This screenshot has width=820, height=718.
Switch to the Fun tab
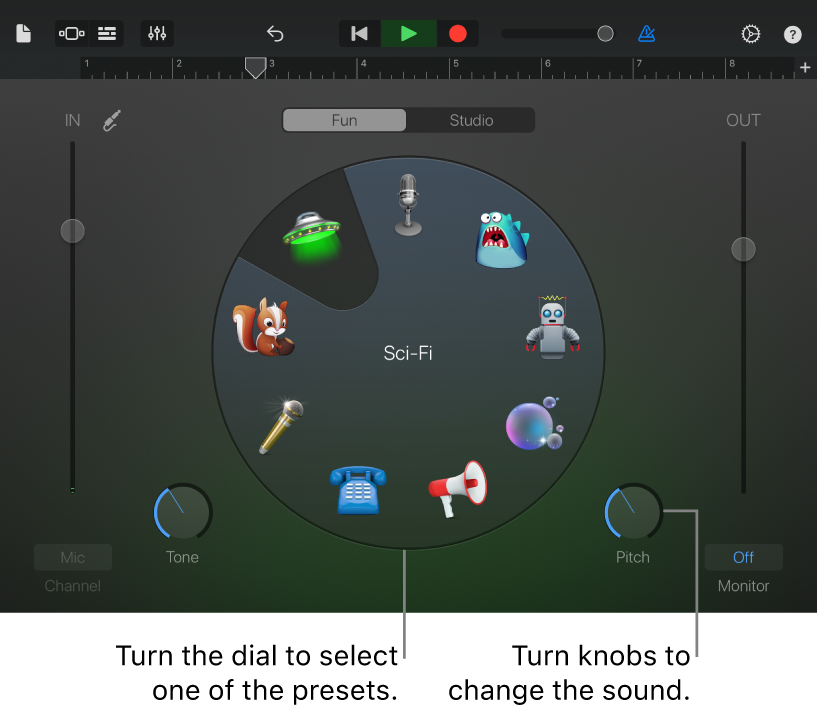344,120
